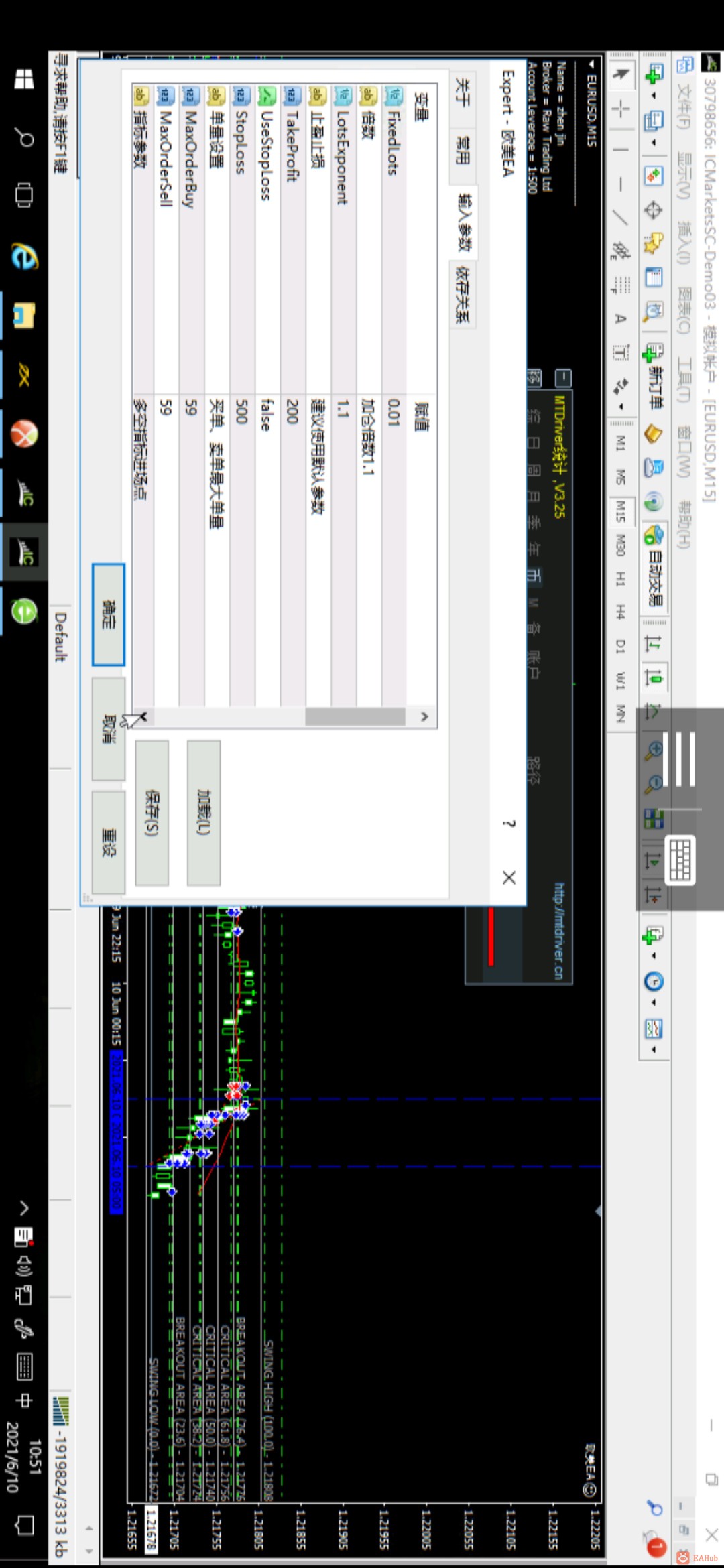Open the 插入(I) menu
Image resolution: width=724 pixels, height=1568 pixels.
tap(684, 243)
